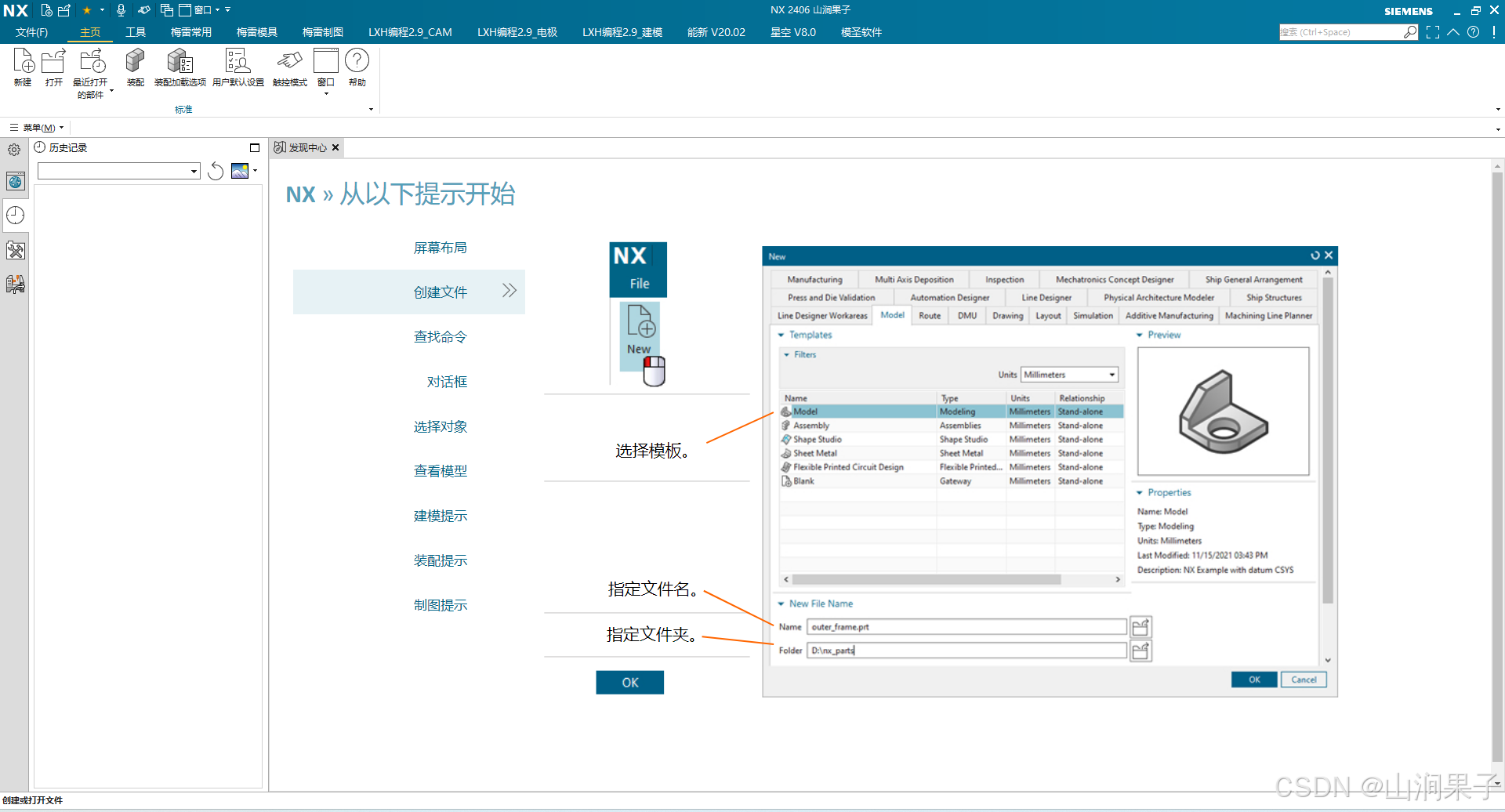Switch to the 主页 ribbon tab
This screenshot has height=812, width=1505.
pos(90,32)
